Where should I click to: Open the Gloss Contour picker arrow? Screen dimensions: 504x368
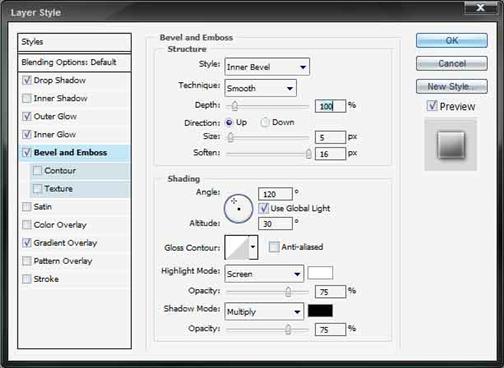[253, 247]
